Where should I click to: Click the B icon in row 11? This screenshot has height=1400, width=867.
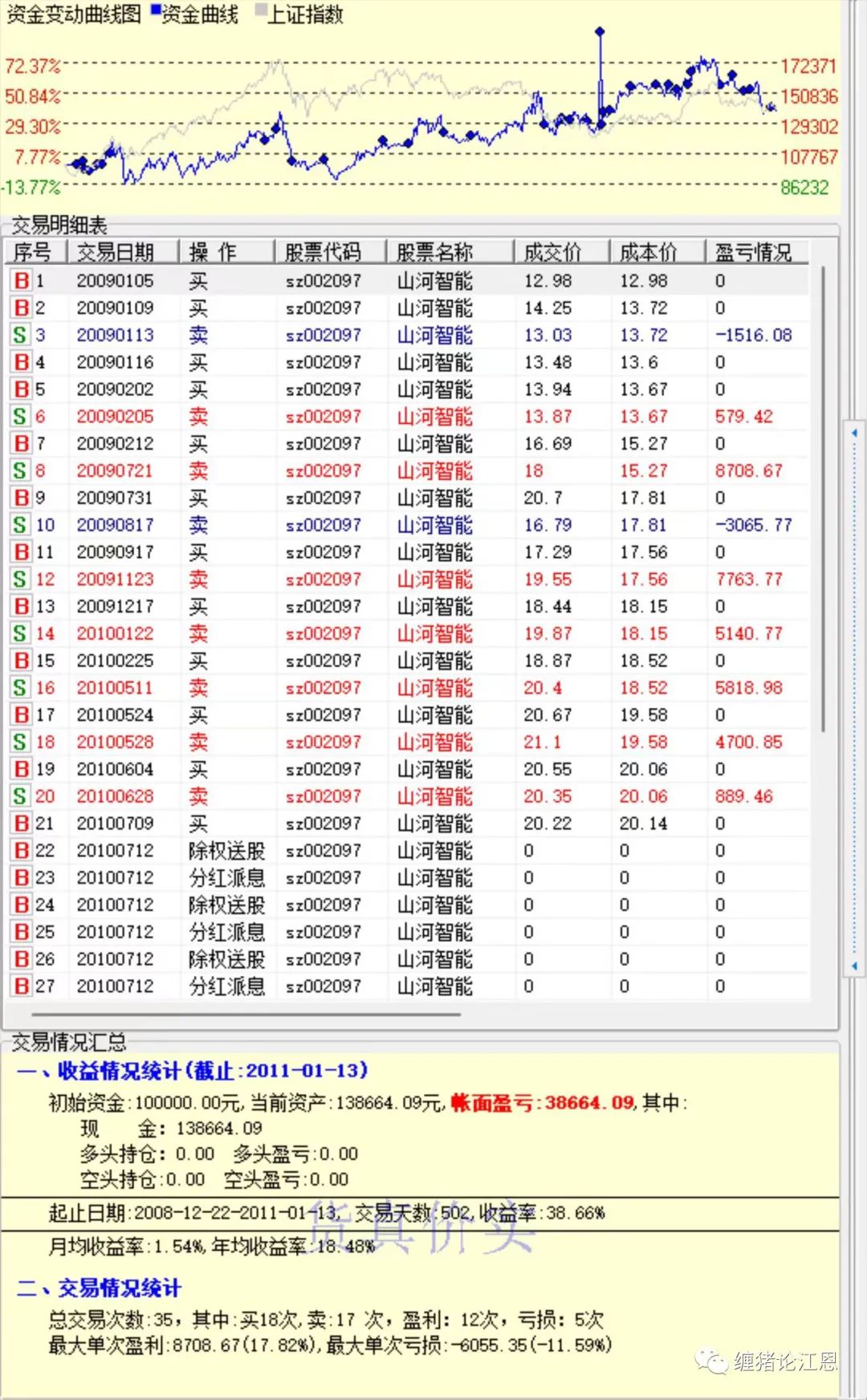(x=22, y=552)
